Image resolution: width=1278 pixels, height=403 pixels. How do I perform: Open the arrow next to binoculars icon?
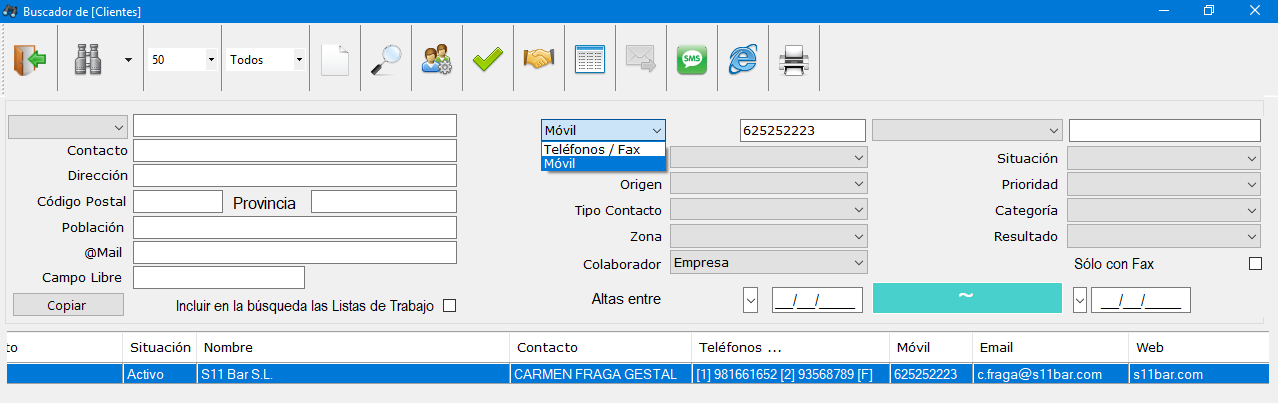(x=128, y=60)
